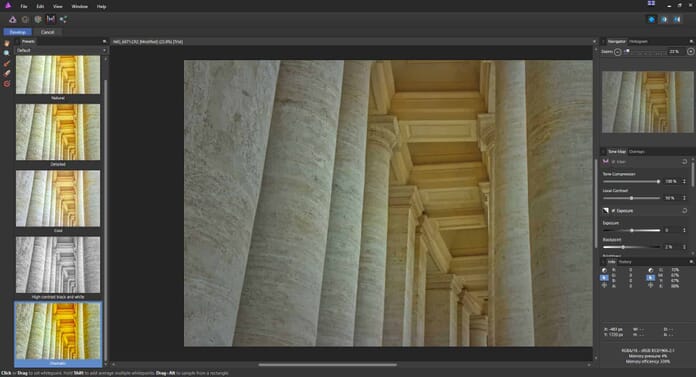Open the Edit menu
This screenshot has width=696, height=377.
tap(40, 7)
